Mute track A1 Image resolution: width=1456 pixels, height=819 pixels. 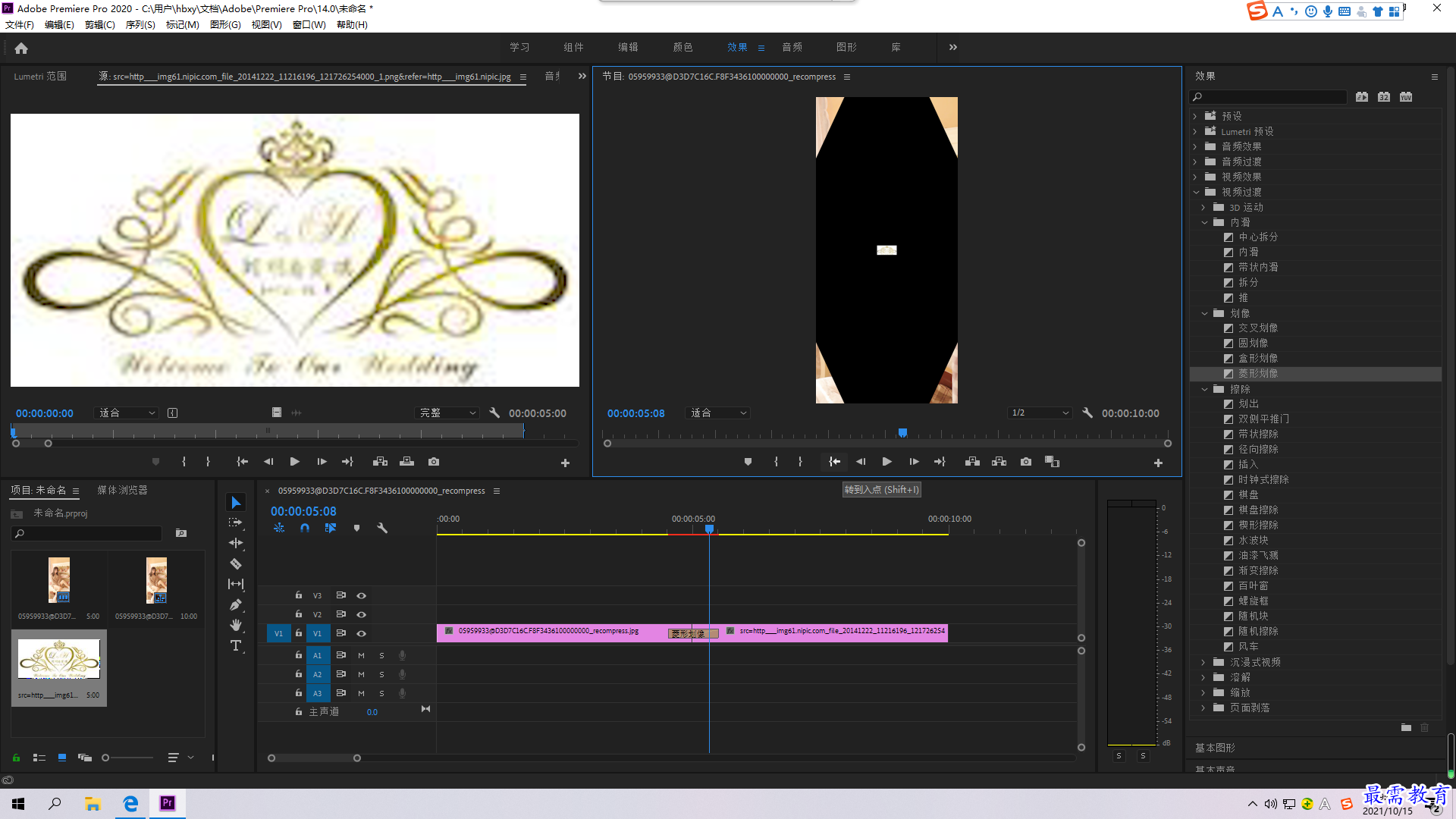tap(361, 656)
